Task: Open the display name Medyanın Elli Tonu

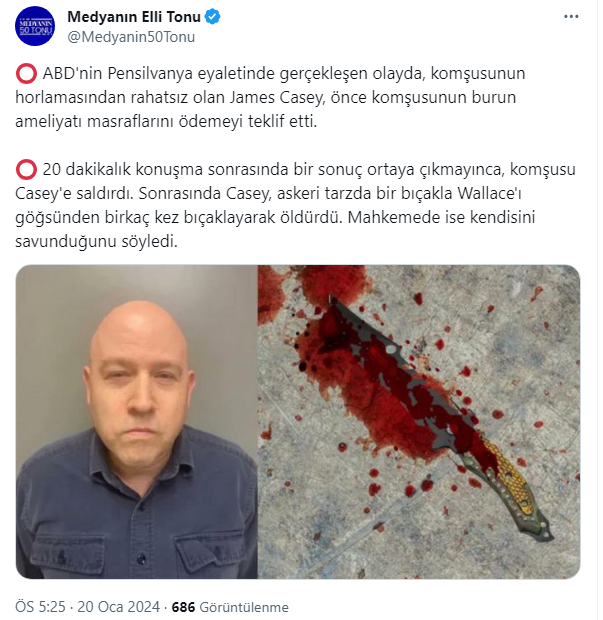Action: point(134,17)
